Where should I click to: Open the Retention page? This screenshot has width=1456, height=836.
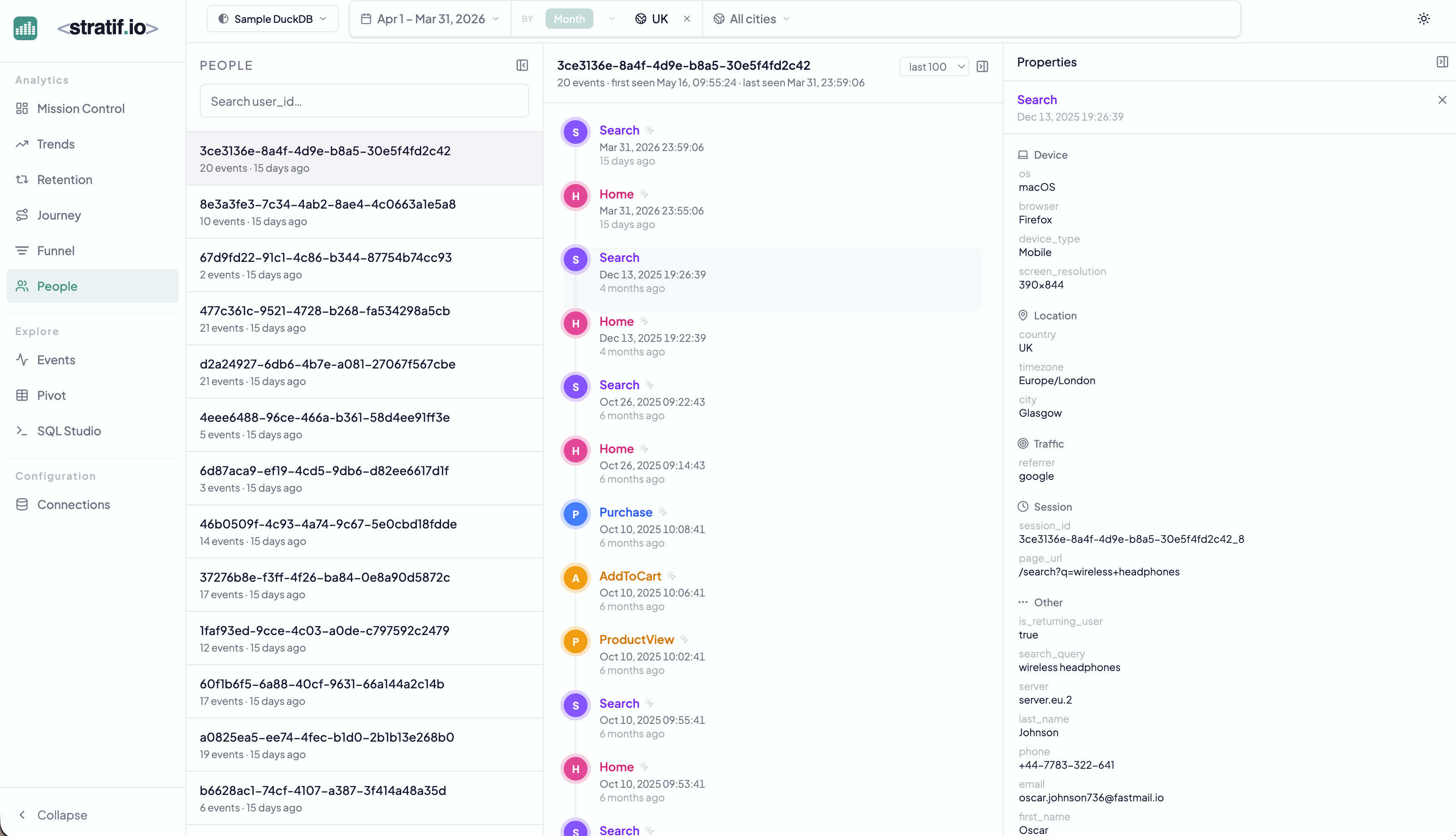pyautogui.click(x=92, y=180)
